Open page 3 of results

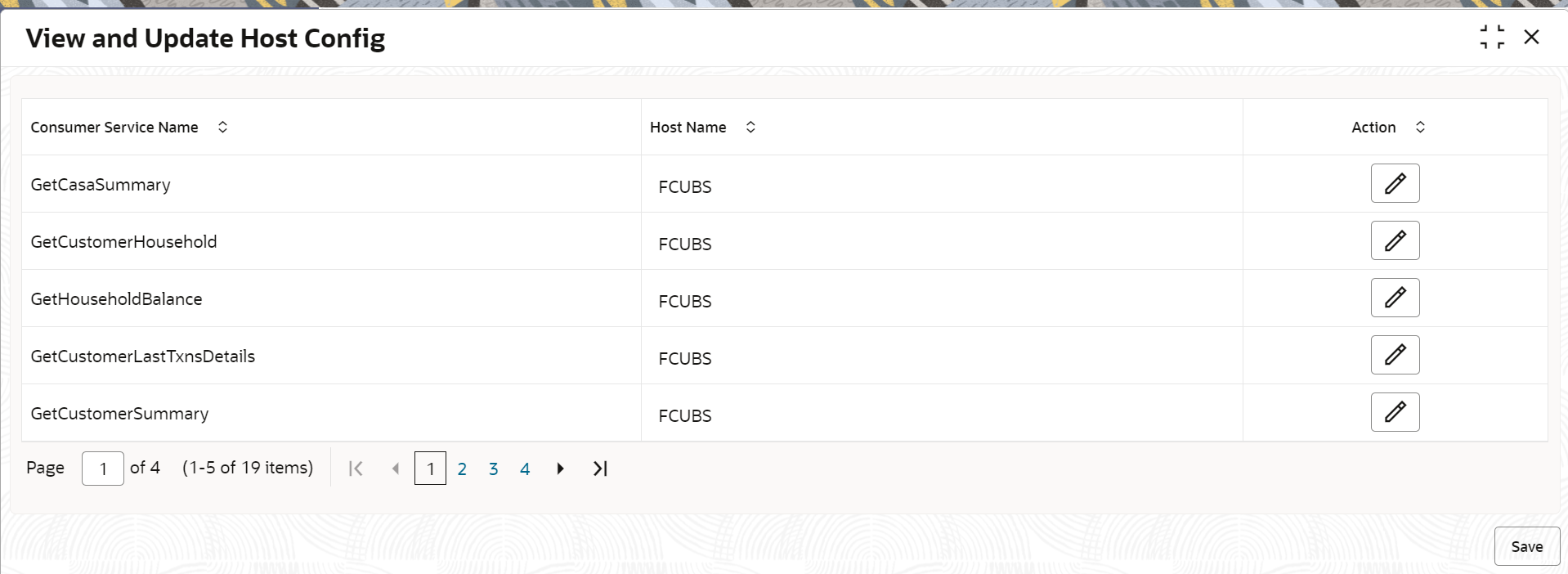tap(494, 469)
